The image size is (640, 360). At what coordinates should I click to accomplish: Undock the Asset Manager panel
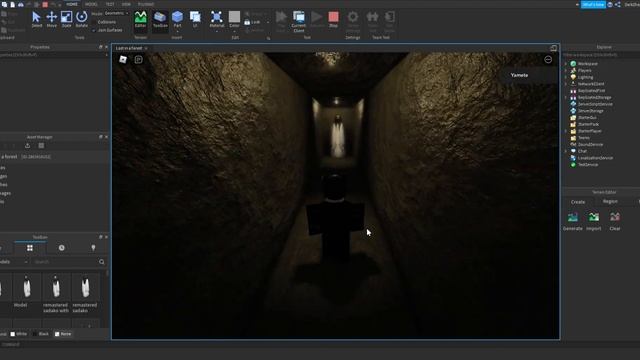(x=100, y=137)
